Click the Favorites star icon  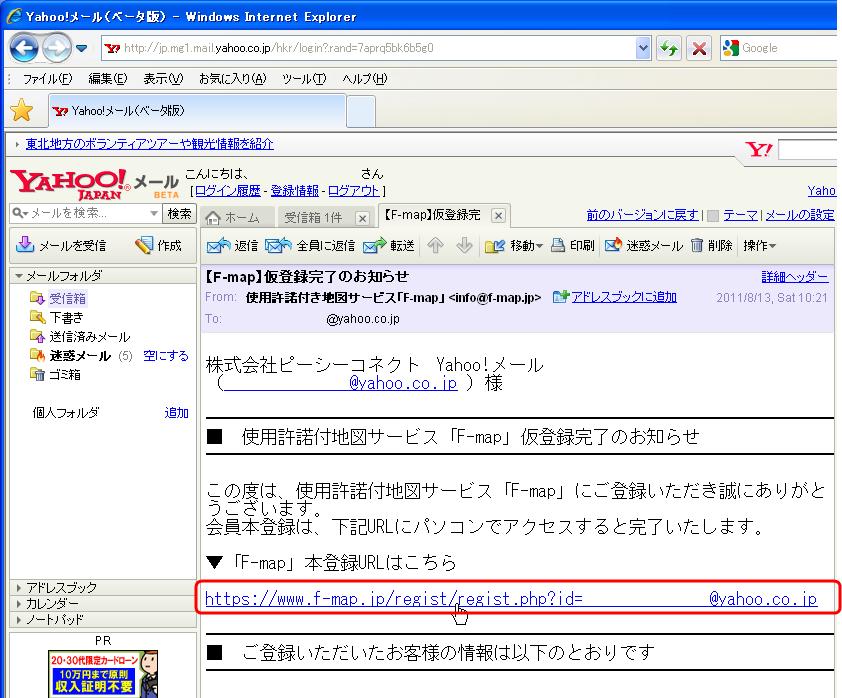[22, 110]
